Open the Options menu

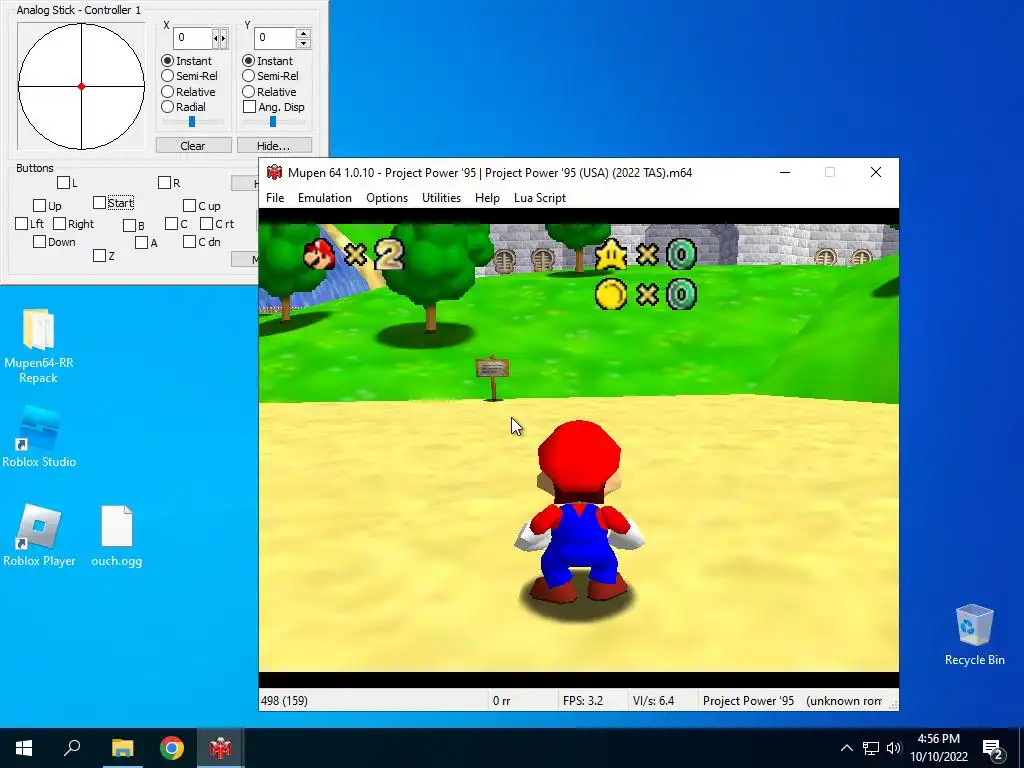click(387, 198)
